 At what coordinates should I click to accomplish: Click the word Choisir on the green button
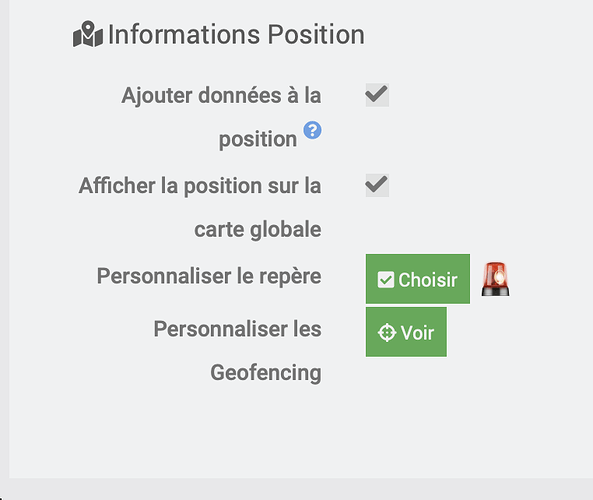click(428, 280)
